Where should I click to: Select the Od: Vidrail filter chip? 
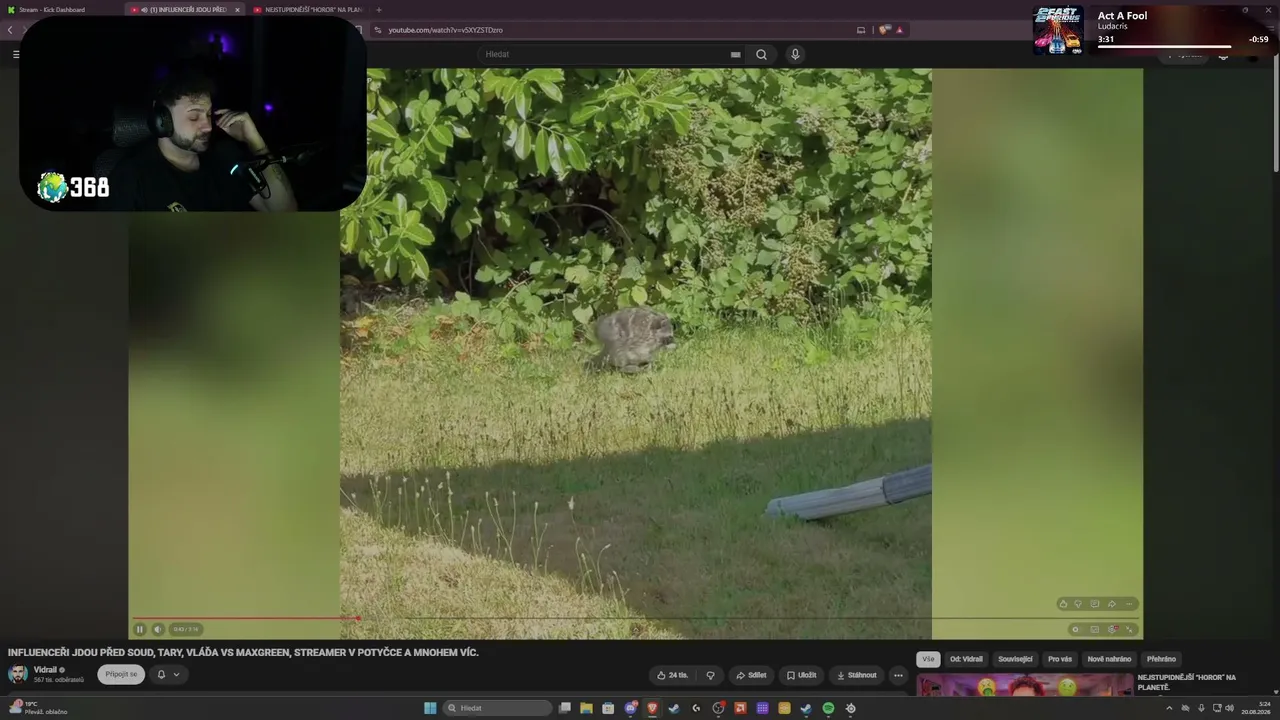[x=966, y=659]
